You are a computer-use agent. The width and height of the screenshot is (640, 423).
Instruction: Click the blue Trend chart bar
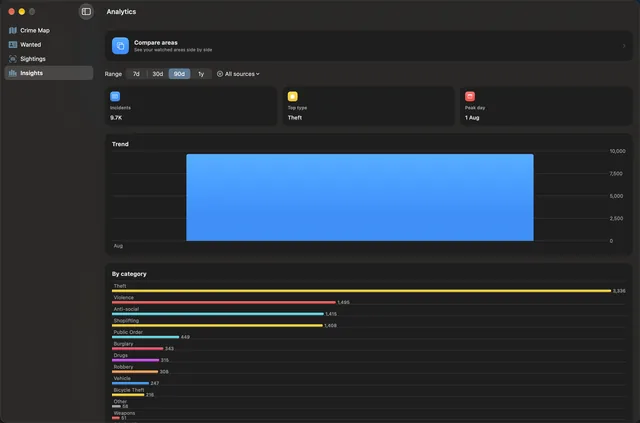coord(360,197)
